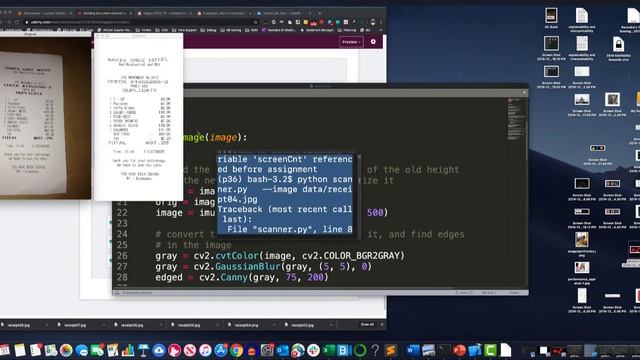This screenshot has width=640, height=360.
Task: Open the News app in the Dock
Action: tap(190, 350)
